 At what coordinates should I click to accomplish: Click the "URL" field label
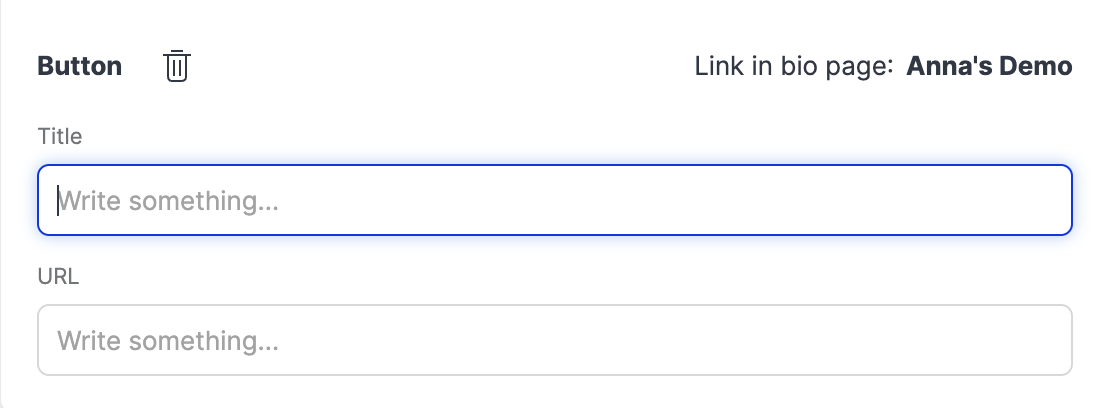point(58,276)
